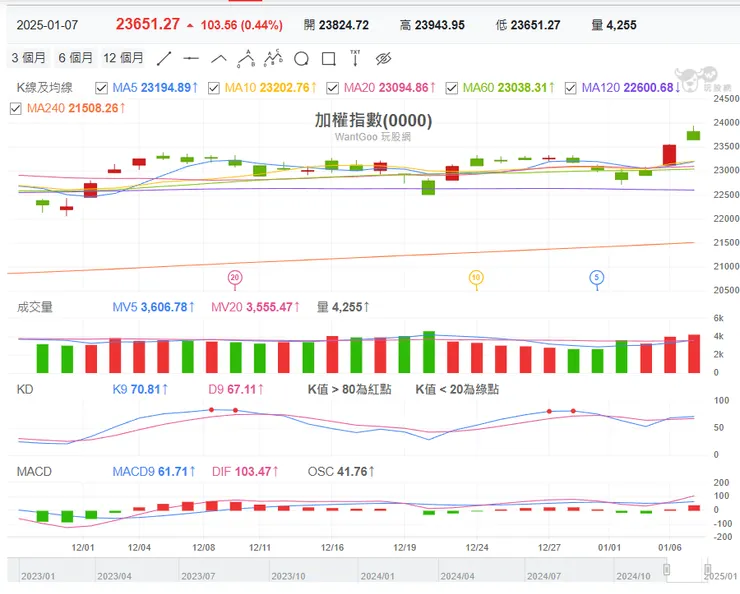This screenshot has height=594, width=740.
Task: Click the large red candlestick at 01/06
Action: 669,155
